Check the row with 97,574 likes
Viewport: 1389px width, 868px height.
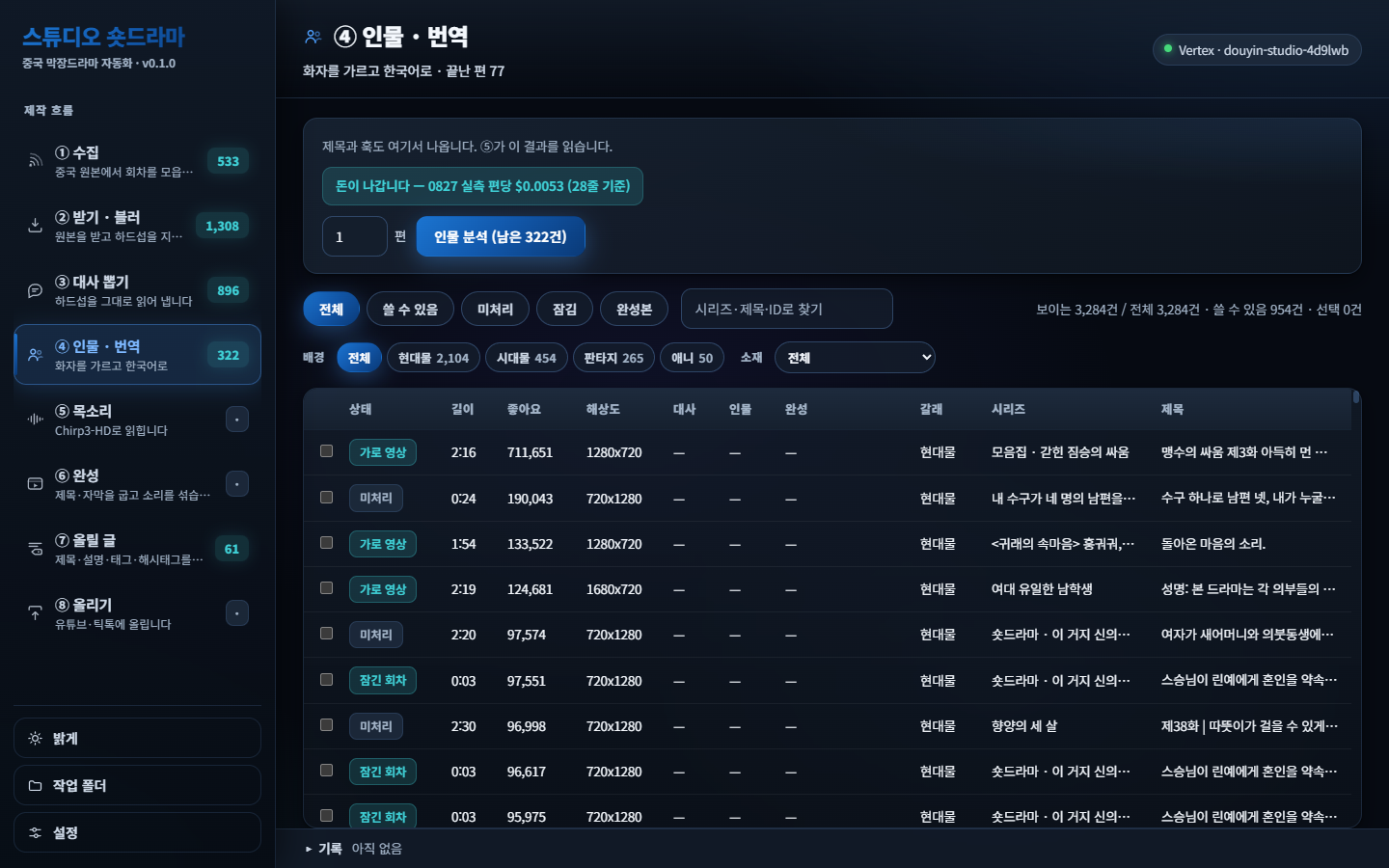coord(327,634)
